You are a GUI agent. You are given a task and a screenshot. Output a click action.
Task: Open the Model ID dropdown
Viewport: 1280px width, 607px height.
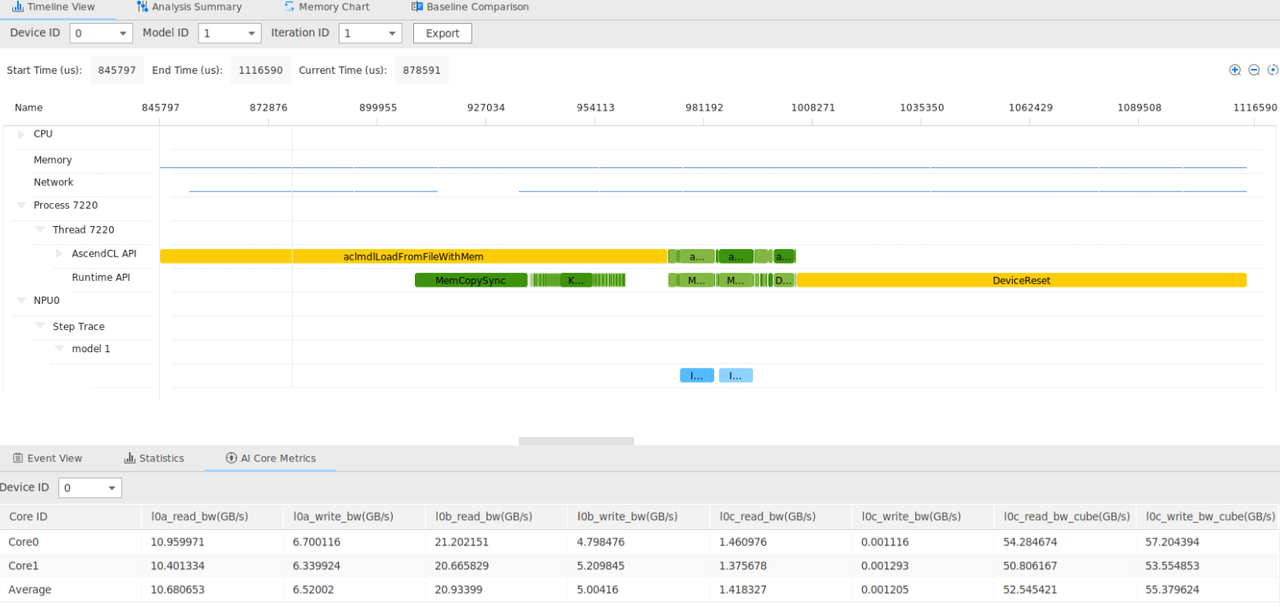coord(229,33)
